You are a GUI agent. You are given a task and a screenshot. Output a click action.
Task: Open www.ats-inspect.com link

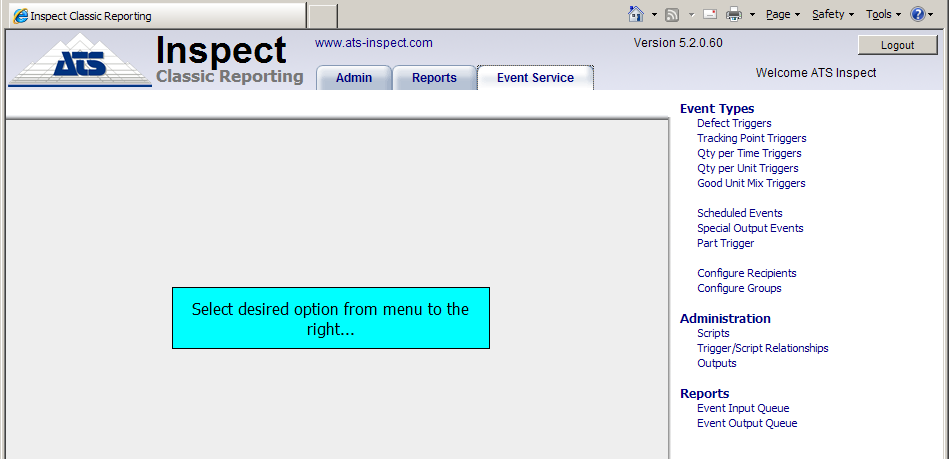[x=374, y=43]
